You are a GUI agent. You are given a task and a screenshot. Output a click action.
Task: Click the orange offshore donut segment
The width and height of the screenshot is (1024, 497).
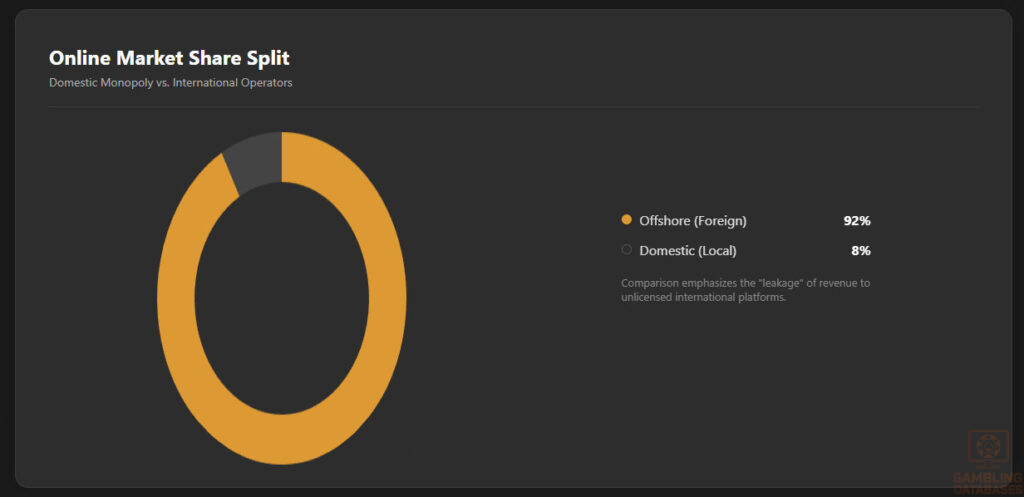coord(388,300)
